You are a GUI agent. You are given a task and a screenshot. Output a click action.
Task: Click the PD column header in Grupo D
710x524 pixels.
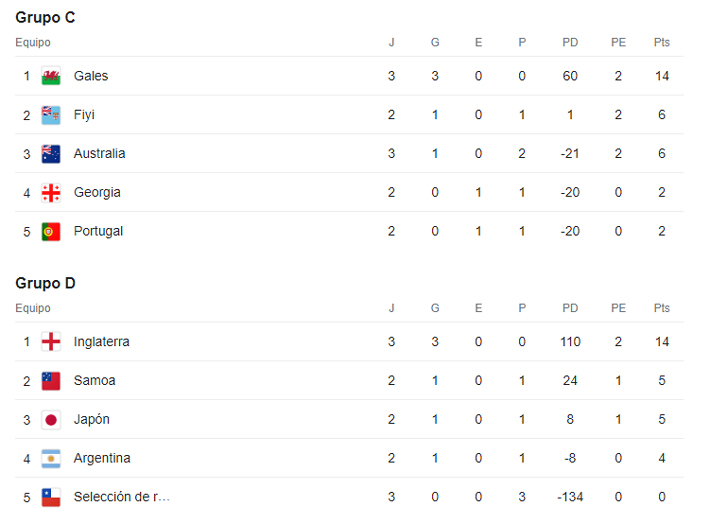point(570,309)
